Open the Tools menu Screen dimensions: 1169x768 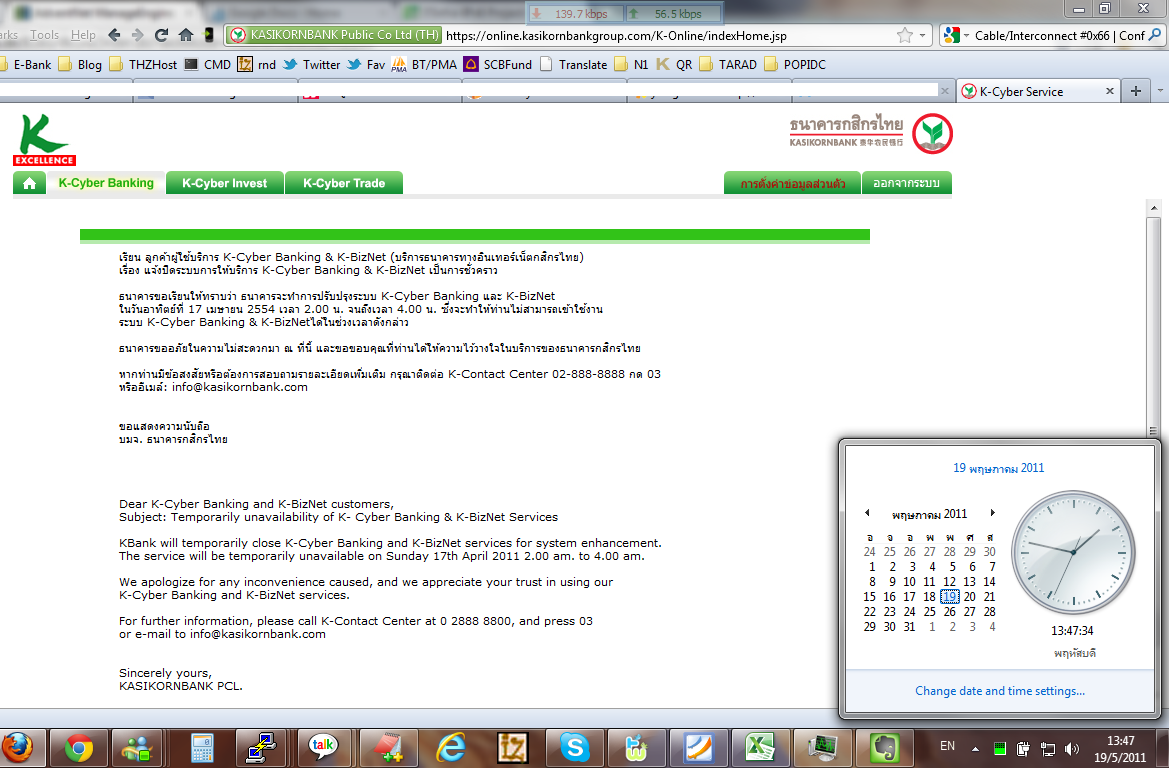44,35
